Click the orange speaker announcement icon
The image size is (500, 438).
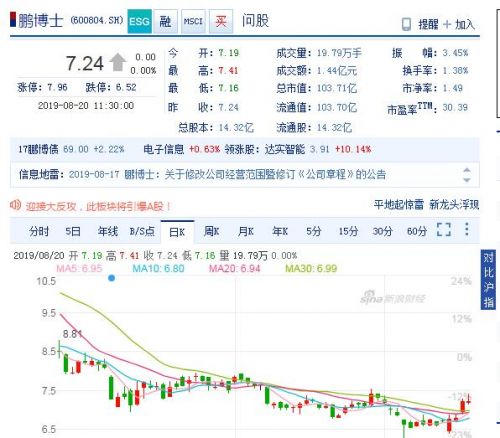(15, 205)
